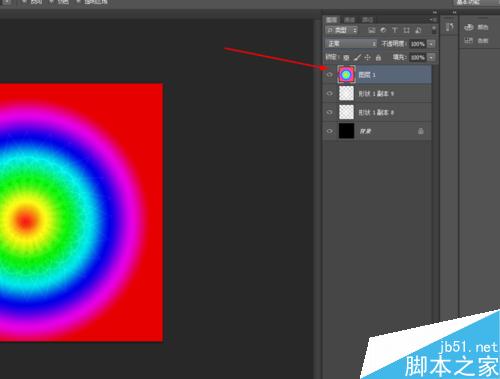Filter layers by shape layer icon
500x379 pixels.
[406, 30]
